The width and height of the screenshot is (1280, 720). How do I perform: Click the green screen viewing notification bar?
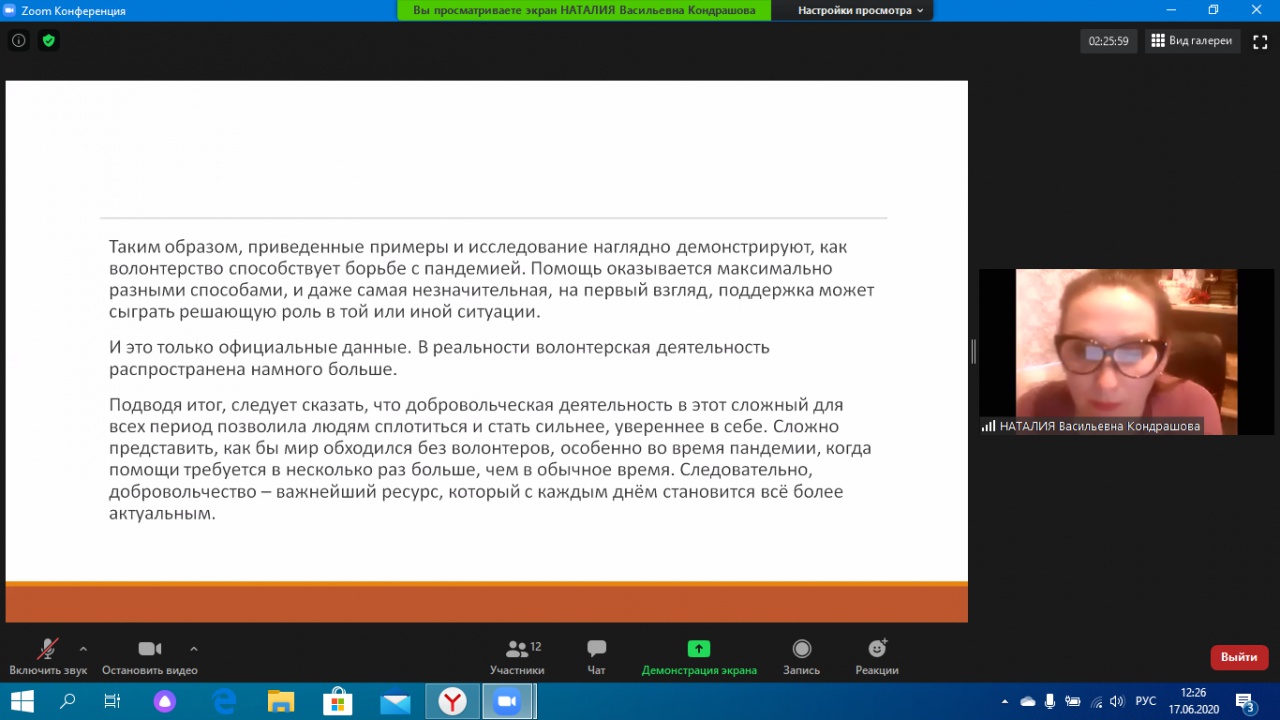click(584, 11)
